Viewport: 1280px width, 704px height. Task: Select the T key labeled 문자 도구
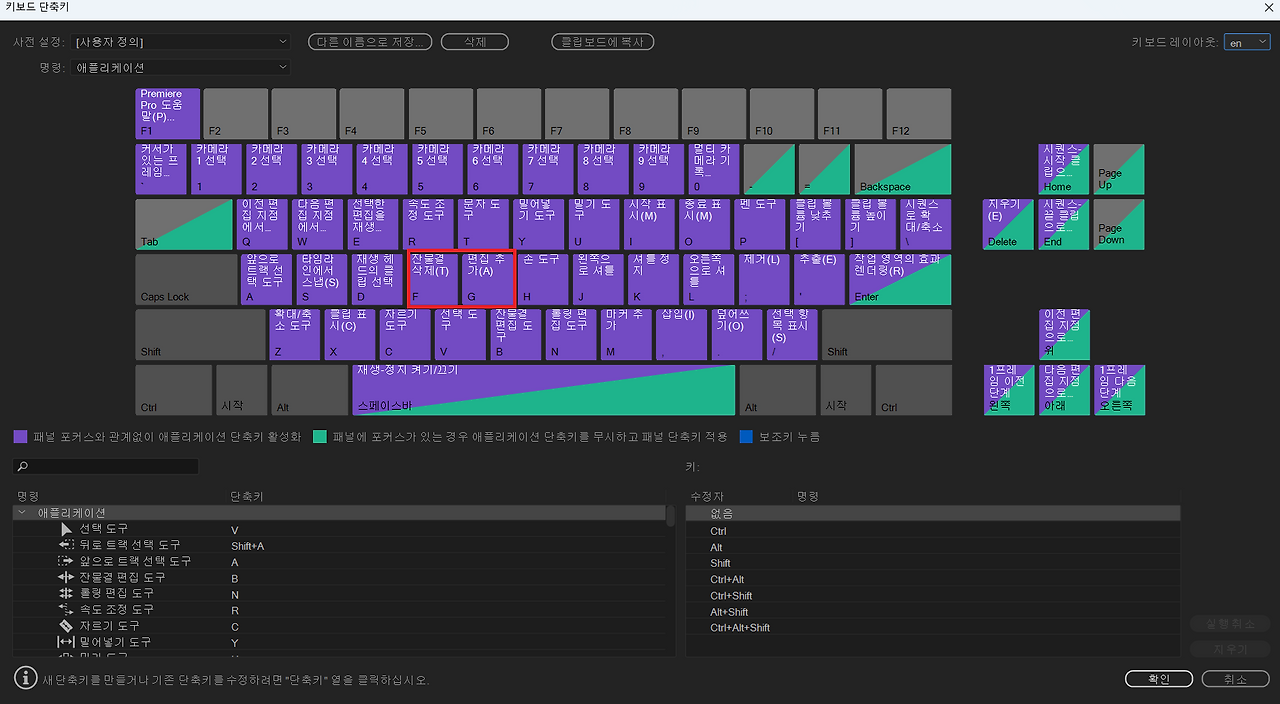pos(485,224)
